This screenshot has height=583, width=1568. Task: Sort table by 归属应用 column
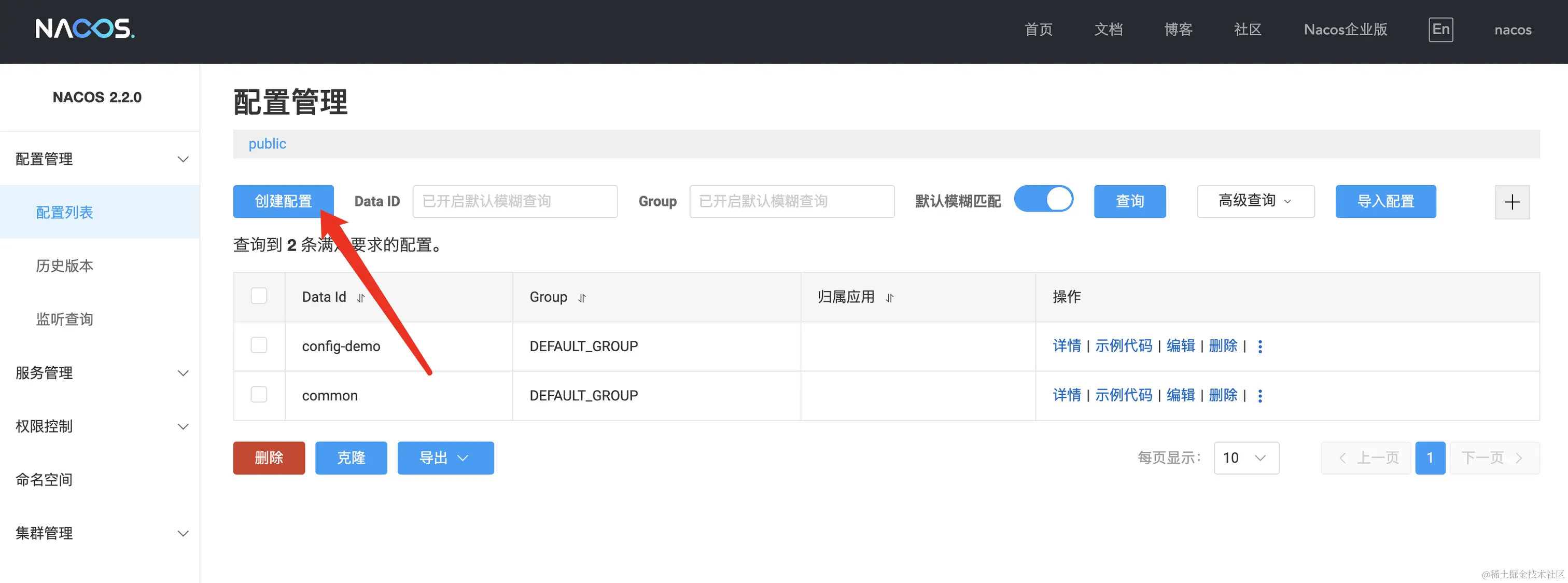pyautogui.click(x=890, y=298)
